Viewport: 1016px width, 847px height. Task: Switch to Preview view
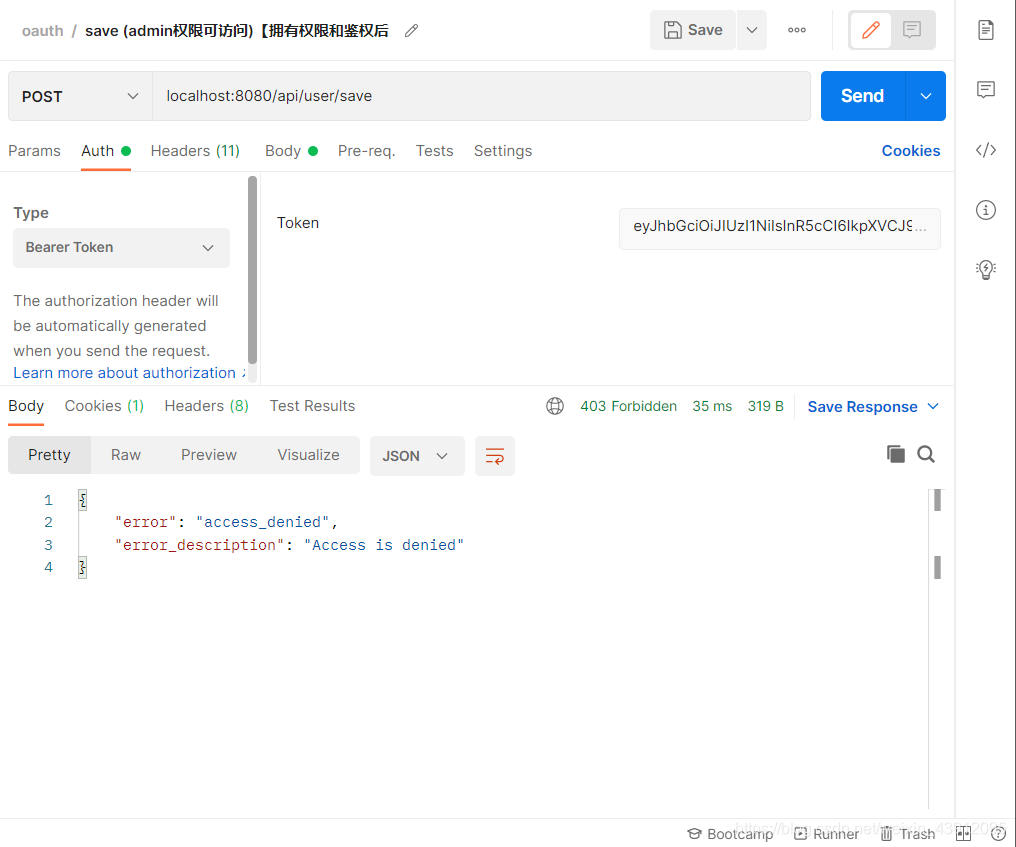(209, 455)
